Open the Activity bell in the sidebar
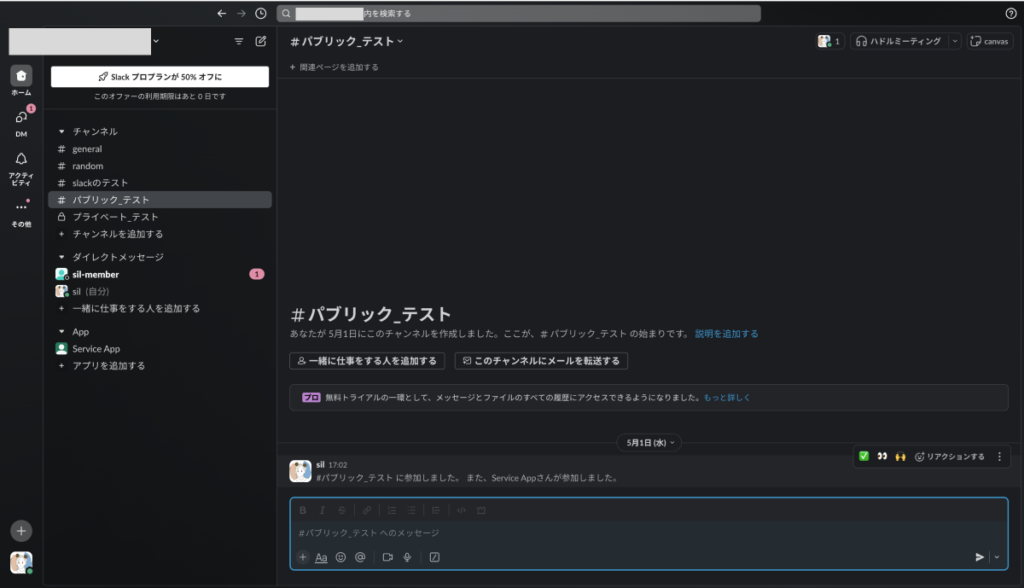Viewport: 1024px width, 588px height. coord(21,159)
